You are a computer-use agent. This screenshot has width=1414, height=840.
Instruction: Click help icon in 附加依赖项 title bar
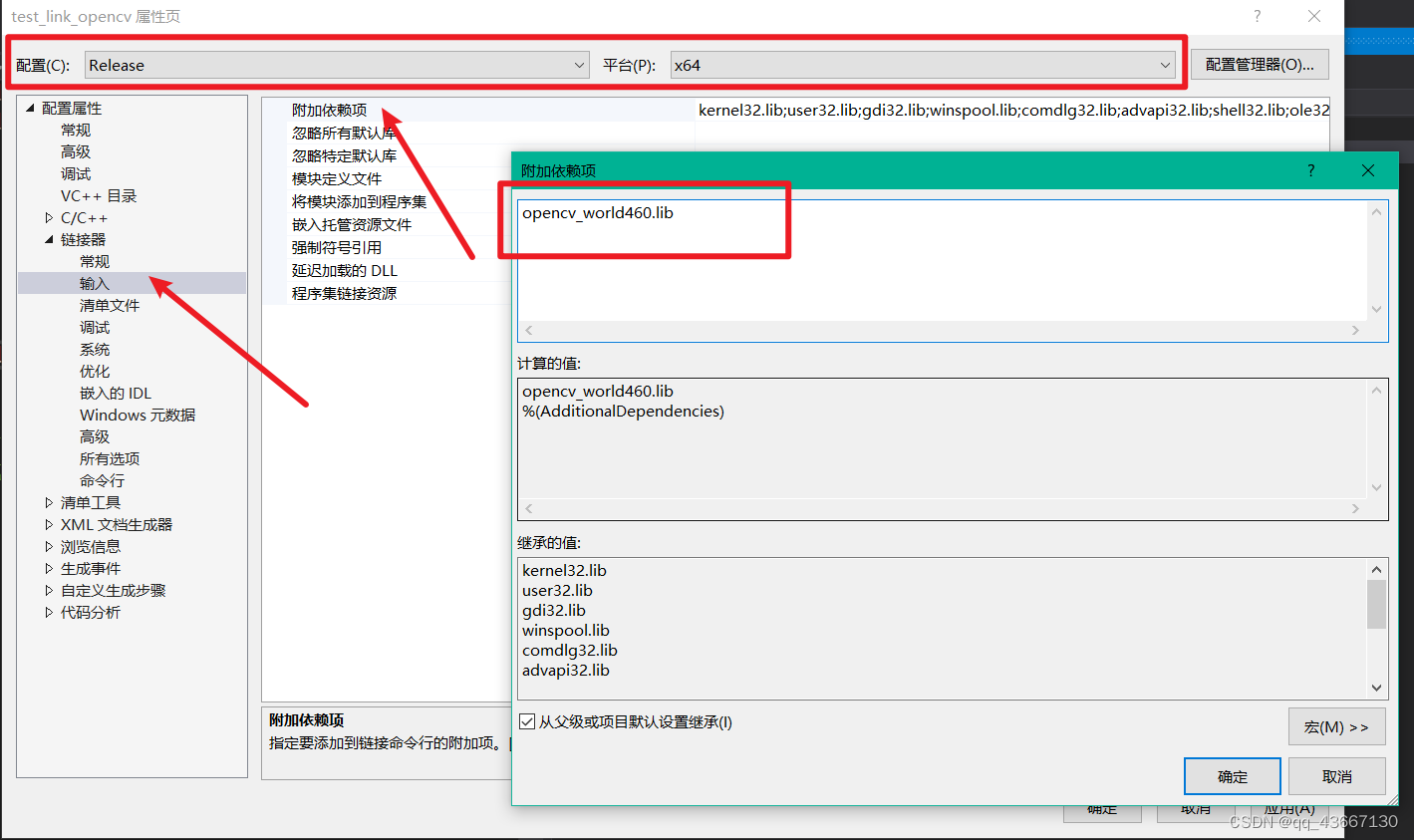(x=1311, y=170)
